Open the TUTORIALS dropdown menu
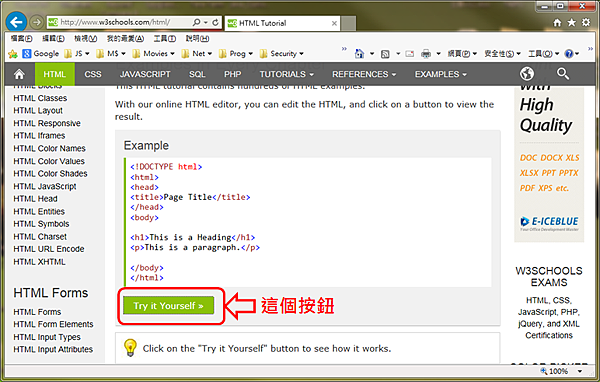600x382 pixels. tap(287, 74)
